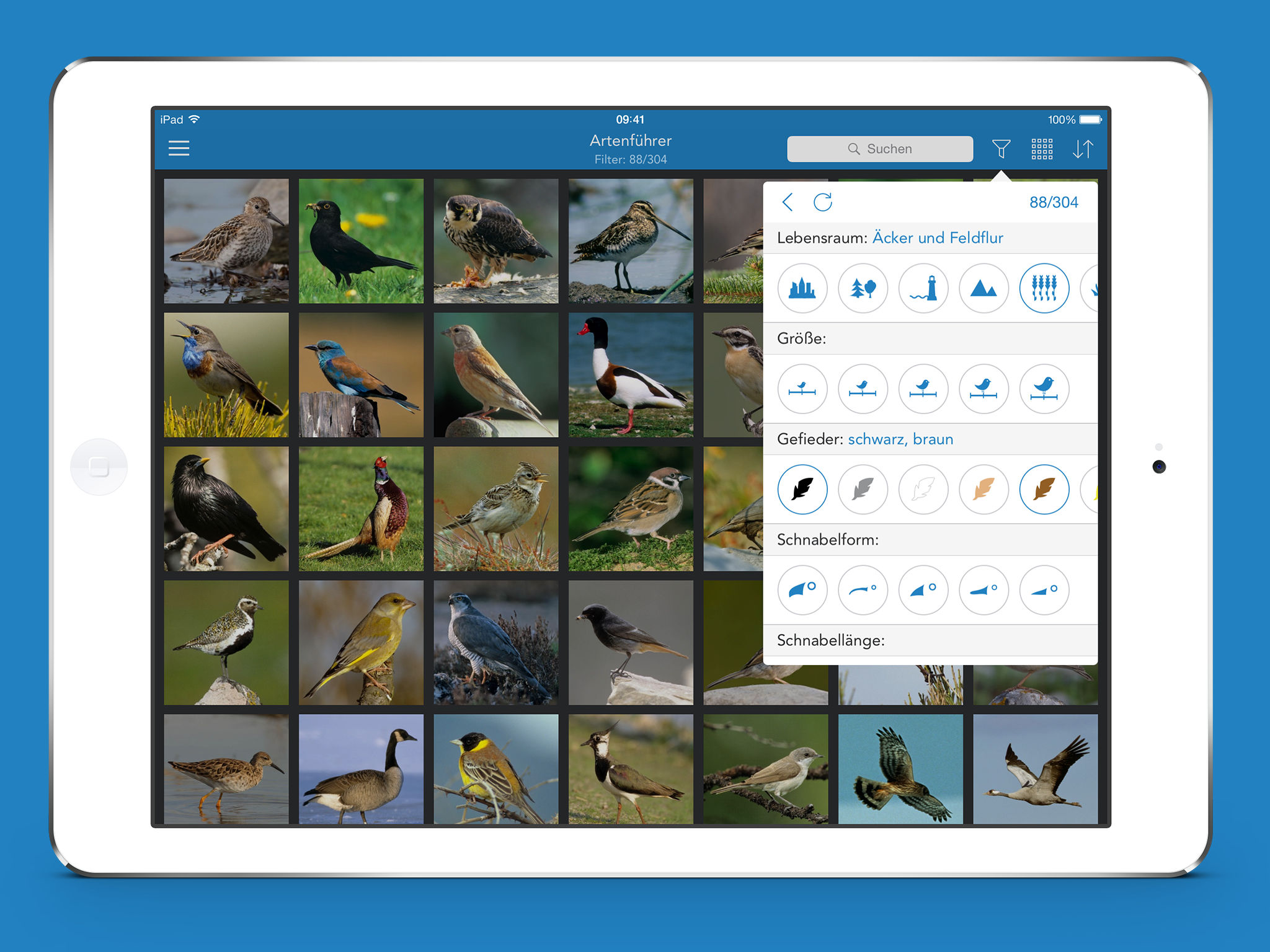This screenshot has height=952, width=1270.
Task: Open the sort order arrows
Action: pos(1083,149)
